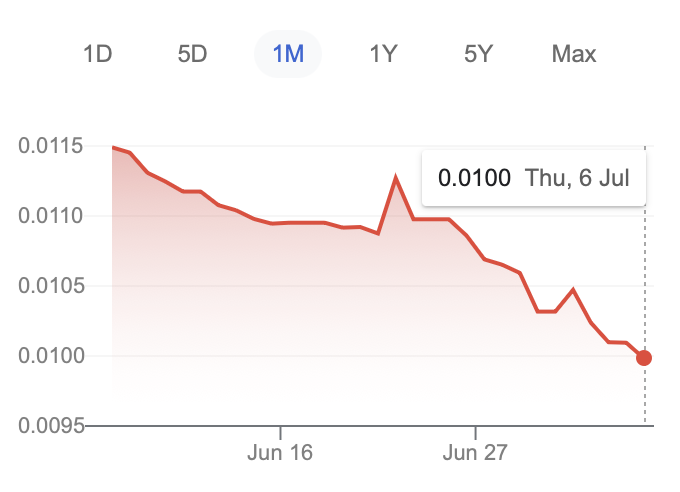The width and height of the screenshot is (680, 492).
Task: Click the red data point marker
Action: 644,358
